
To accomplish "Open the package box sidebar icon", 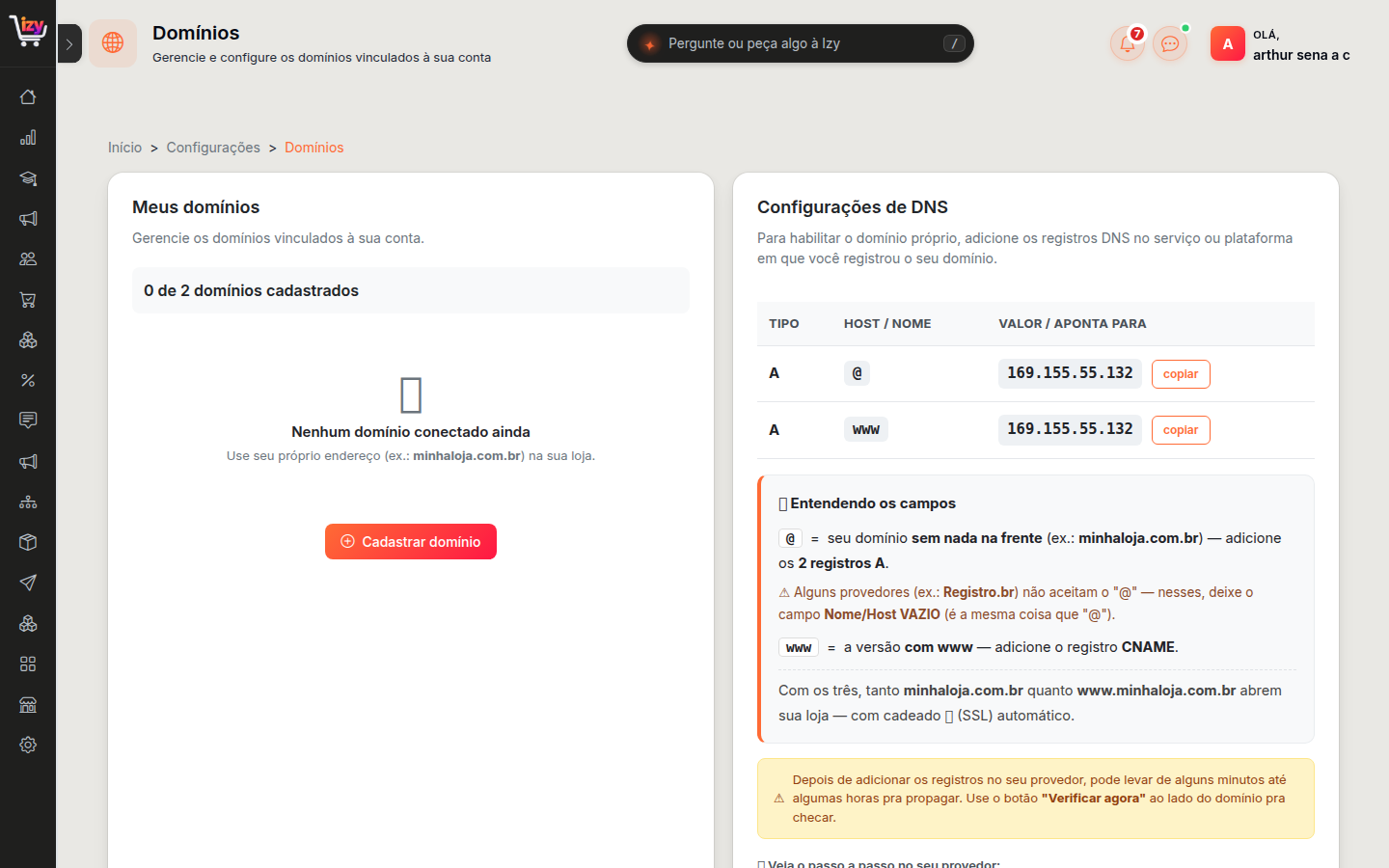I will (x=28, y=542).
